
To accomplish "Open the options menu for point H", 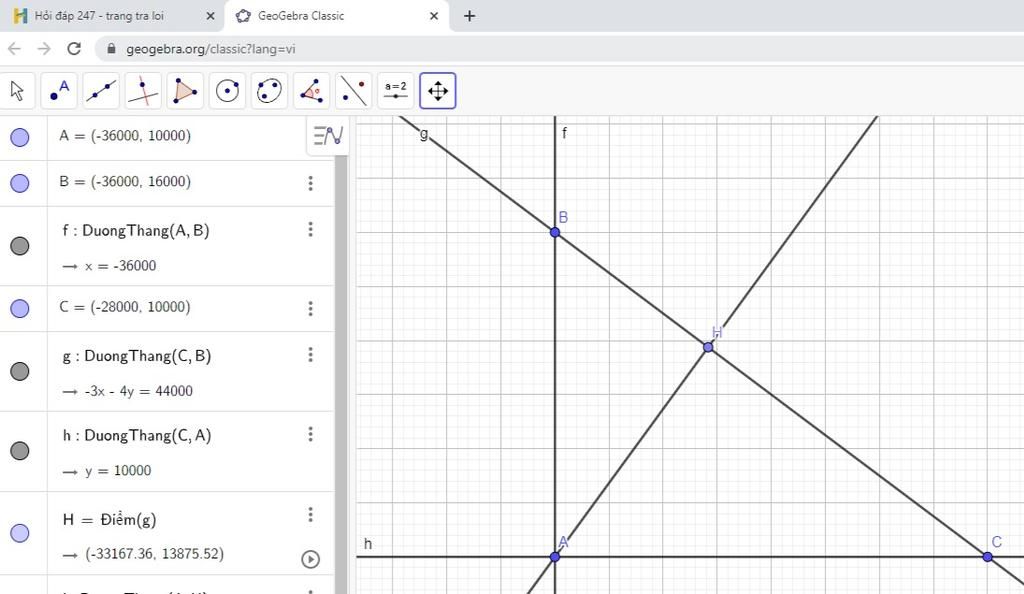I will click(311, 515).
